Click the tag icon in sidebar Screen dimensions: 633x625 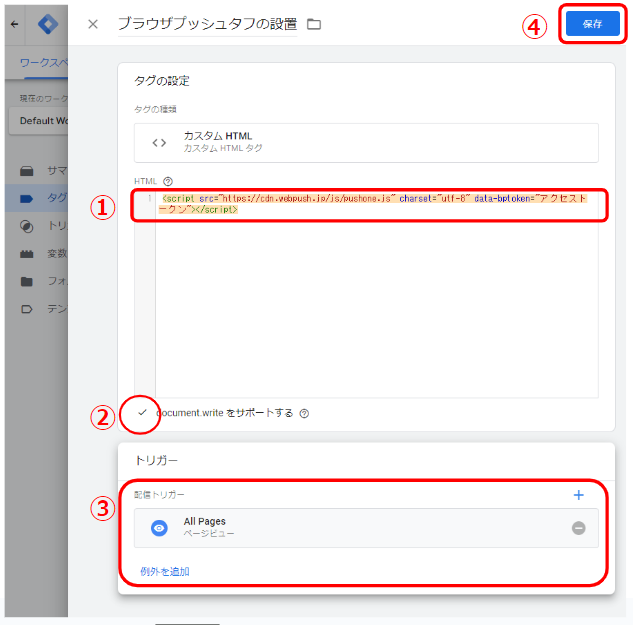(26, 199)
